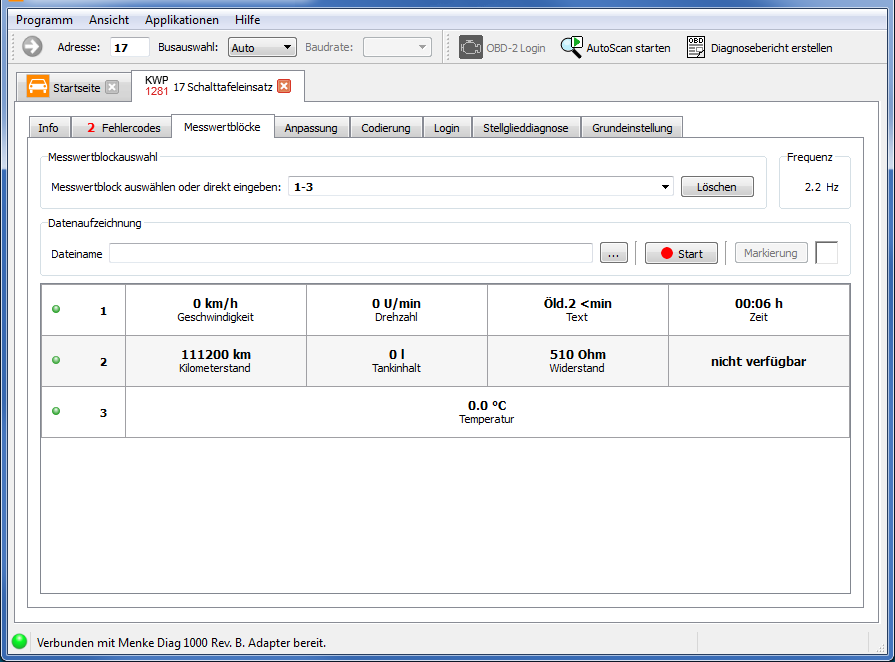Close the Startseite tab

click(x=112, y=87)
